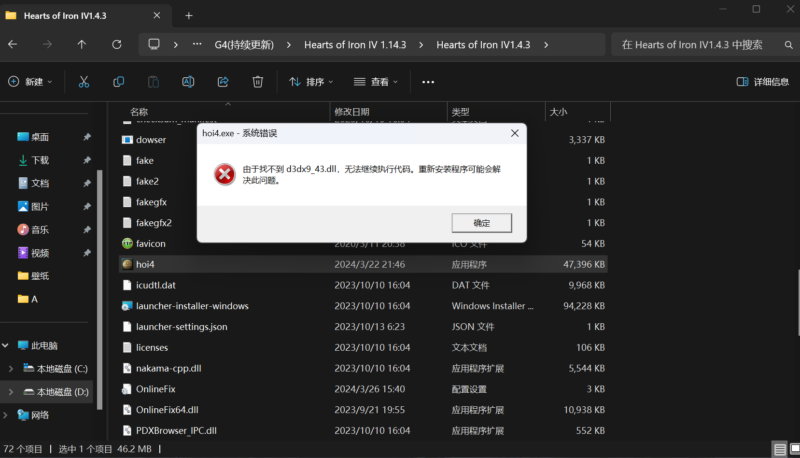Select the dowser file
This screenshot has width=800, height=458.
point(151,140)
